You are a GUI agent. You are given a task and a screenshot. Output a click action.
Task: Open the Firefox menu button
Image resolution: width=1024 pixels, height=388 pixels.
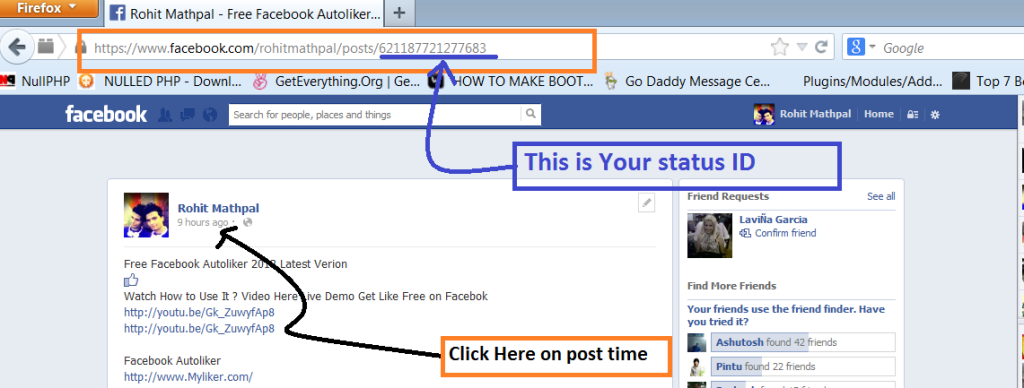48,8
